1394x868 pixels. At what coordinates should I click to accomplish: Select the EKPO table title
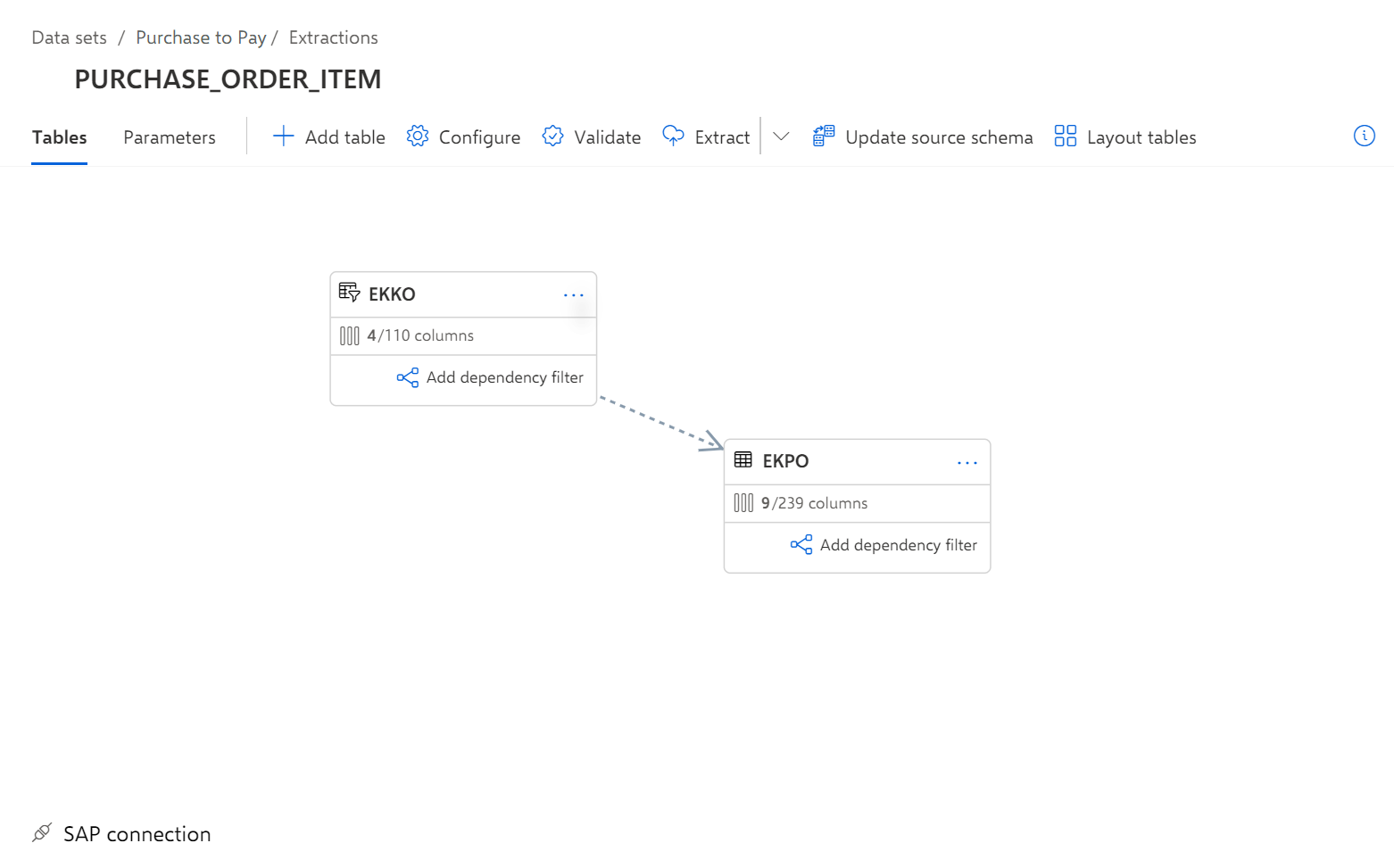[x=785, y=461]
